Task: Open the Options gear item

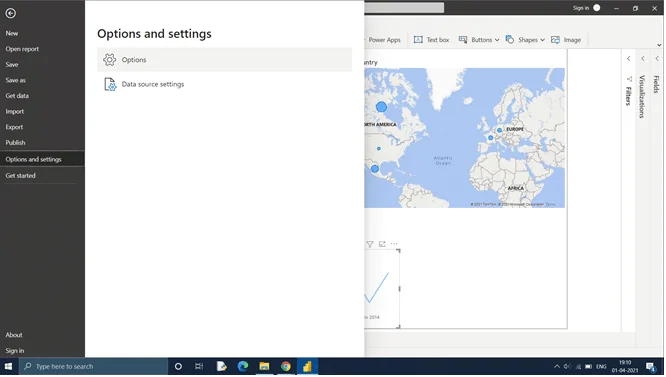Action: tap(225, 60)
